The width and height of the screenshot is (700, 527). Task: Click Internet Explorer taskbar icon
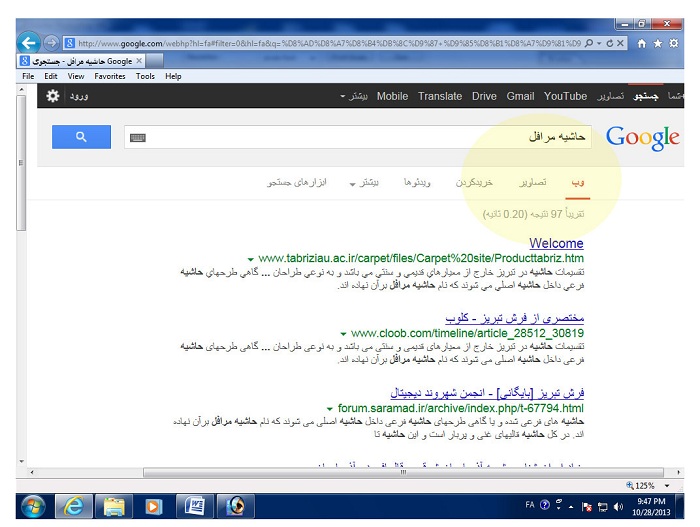[x=74, y=506]
